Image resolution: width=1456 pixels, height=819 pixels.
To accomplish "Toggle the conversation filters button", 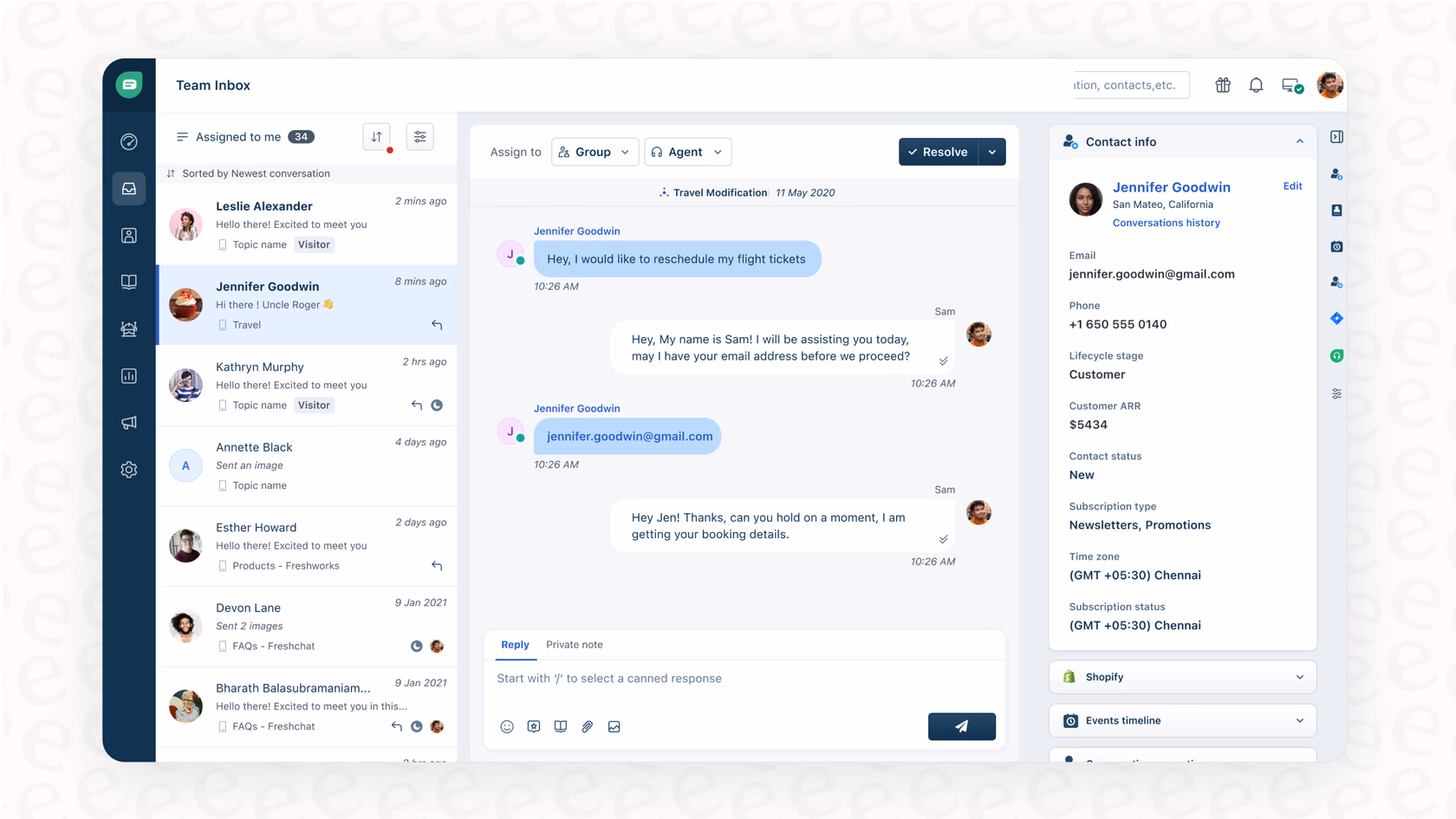I will pyautogui.click(x=420, y=137).
